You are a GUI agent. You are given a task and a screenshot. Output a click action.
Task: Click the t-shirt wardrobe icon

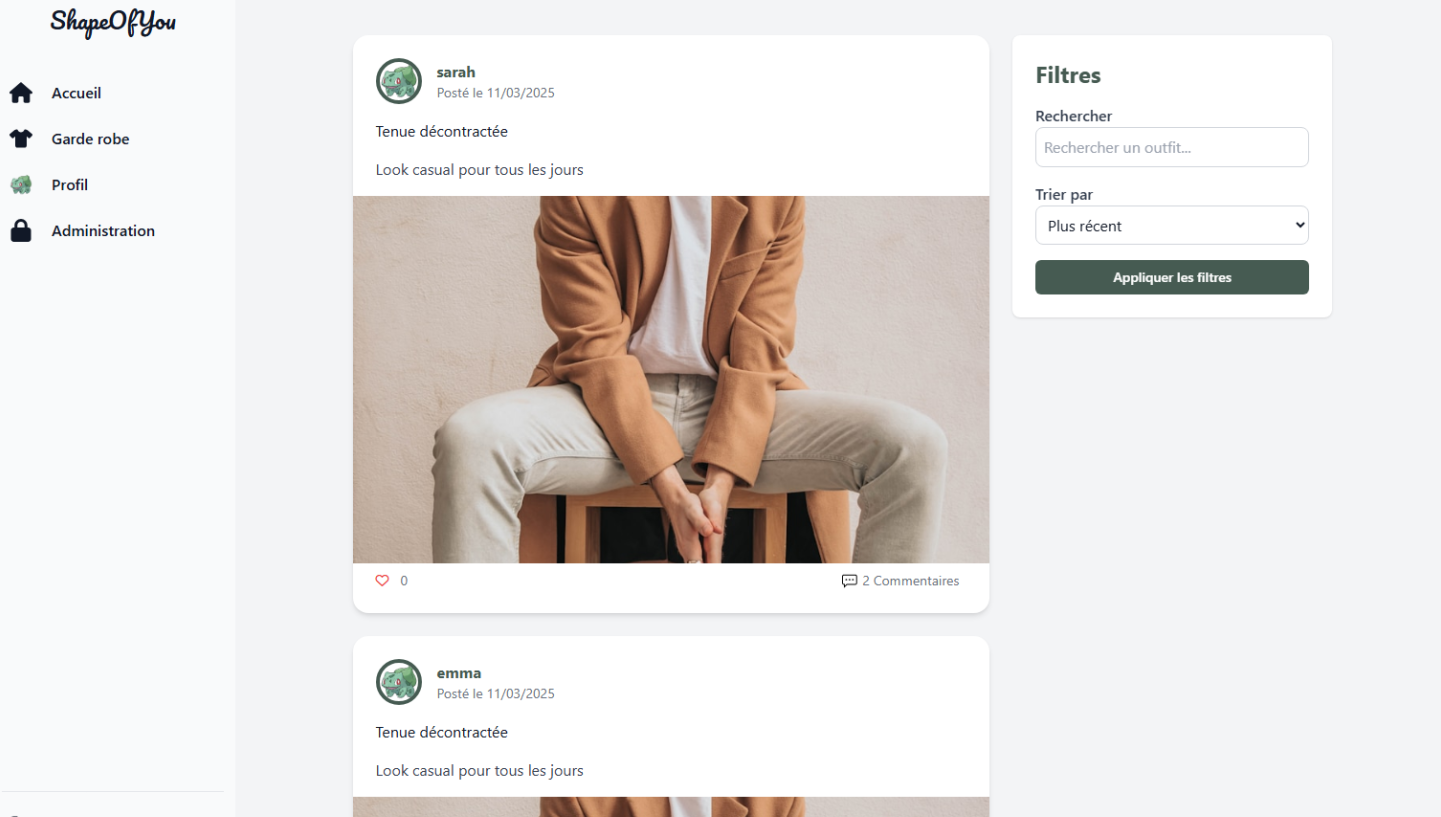coord(21,139)
